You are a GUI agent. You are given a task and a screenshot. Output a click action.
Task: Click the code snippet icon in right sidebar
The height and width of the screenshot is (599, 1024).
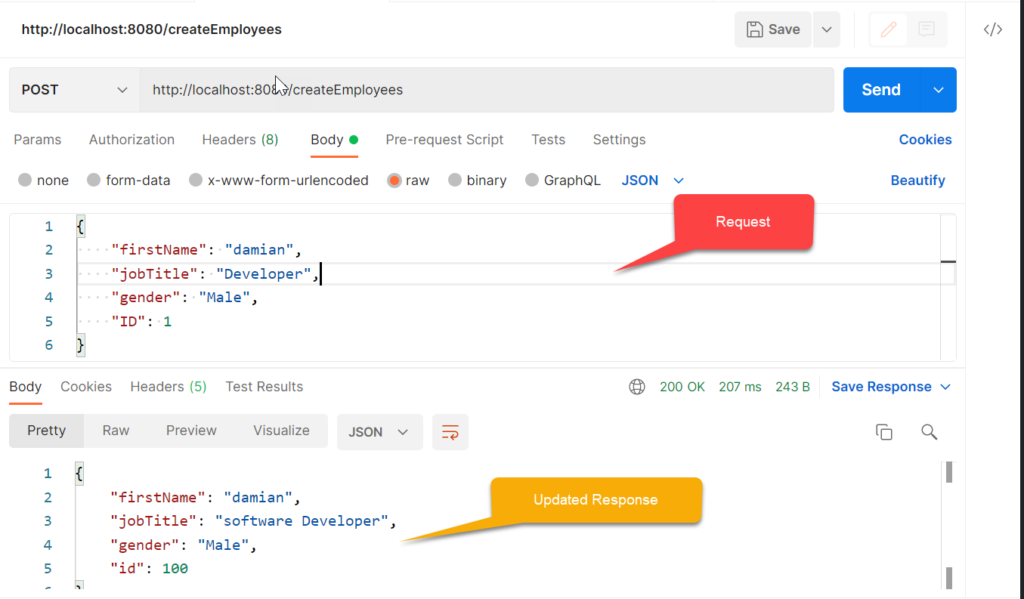click(x=993, y=29)
